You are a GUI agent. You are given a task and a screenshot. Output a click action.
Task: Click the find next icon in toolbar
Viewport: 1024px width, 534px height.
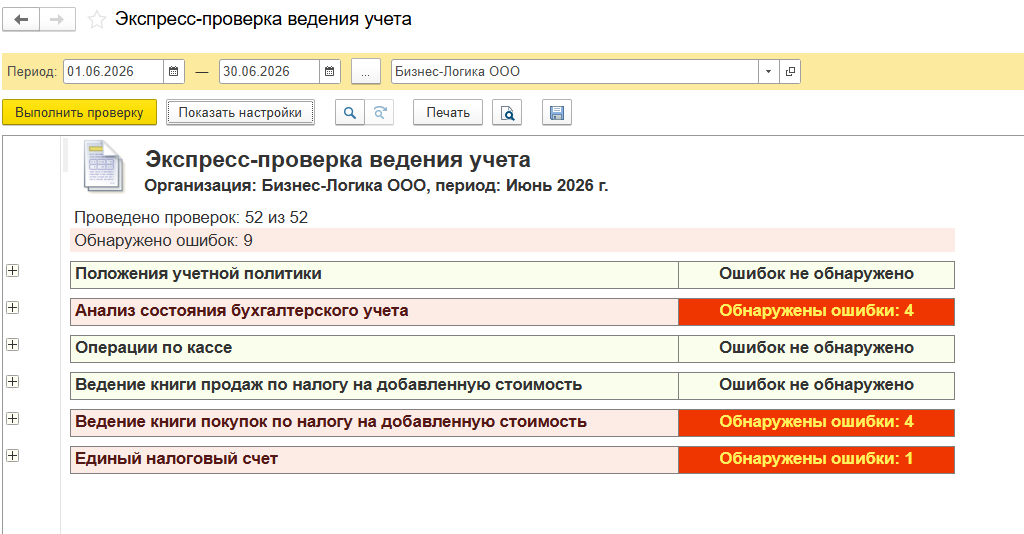click(379, 112)
